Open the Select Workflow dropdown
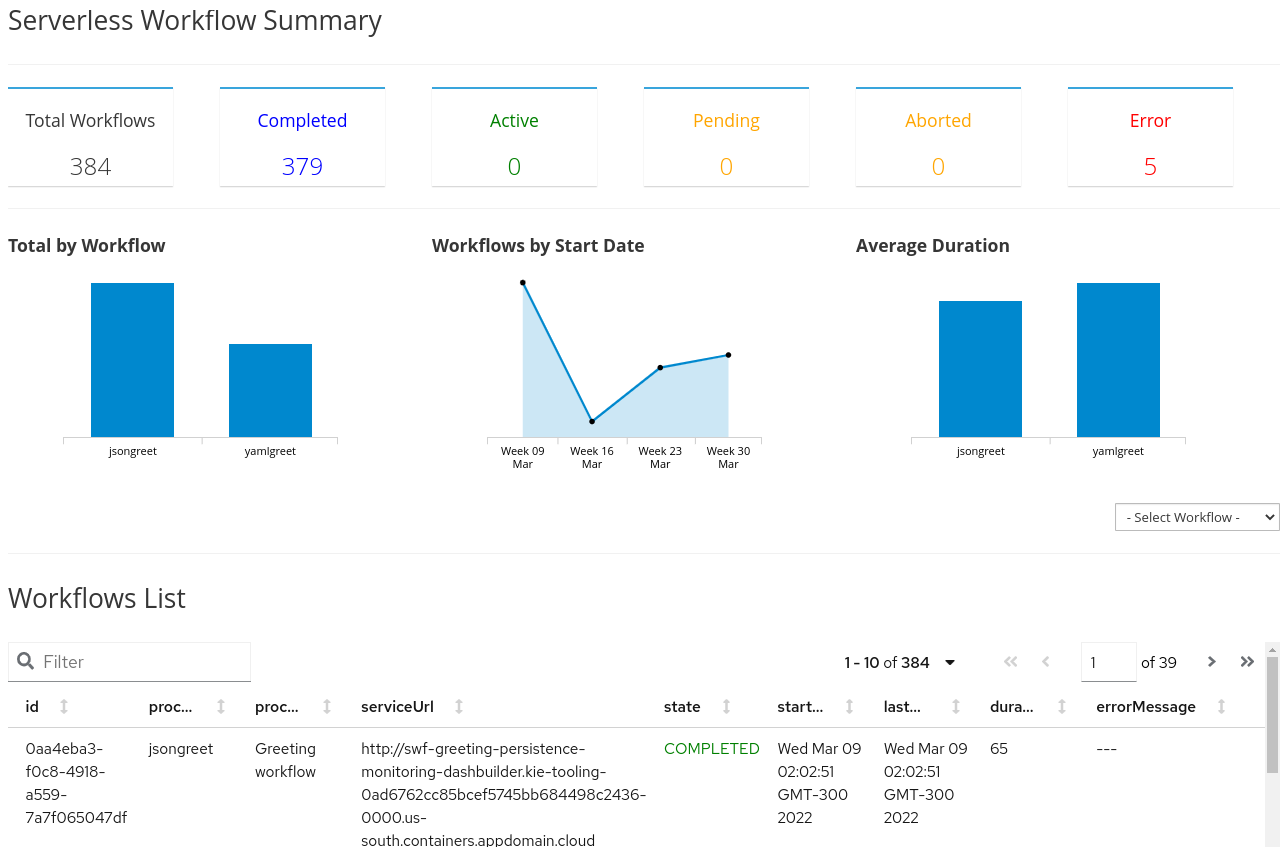The height and width of the screenshot is (847, 1280). pos(1197,517)
